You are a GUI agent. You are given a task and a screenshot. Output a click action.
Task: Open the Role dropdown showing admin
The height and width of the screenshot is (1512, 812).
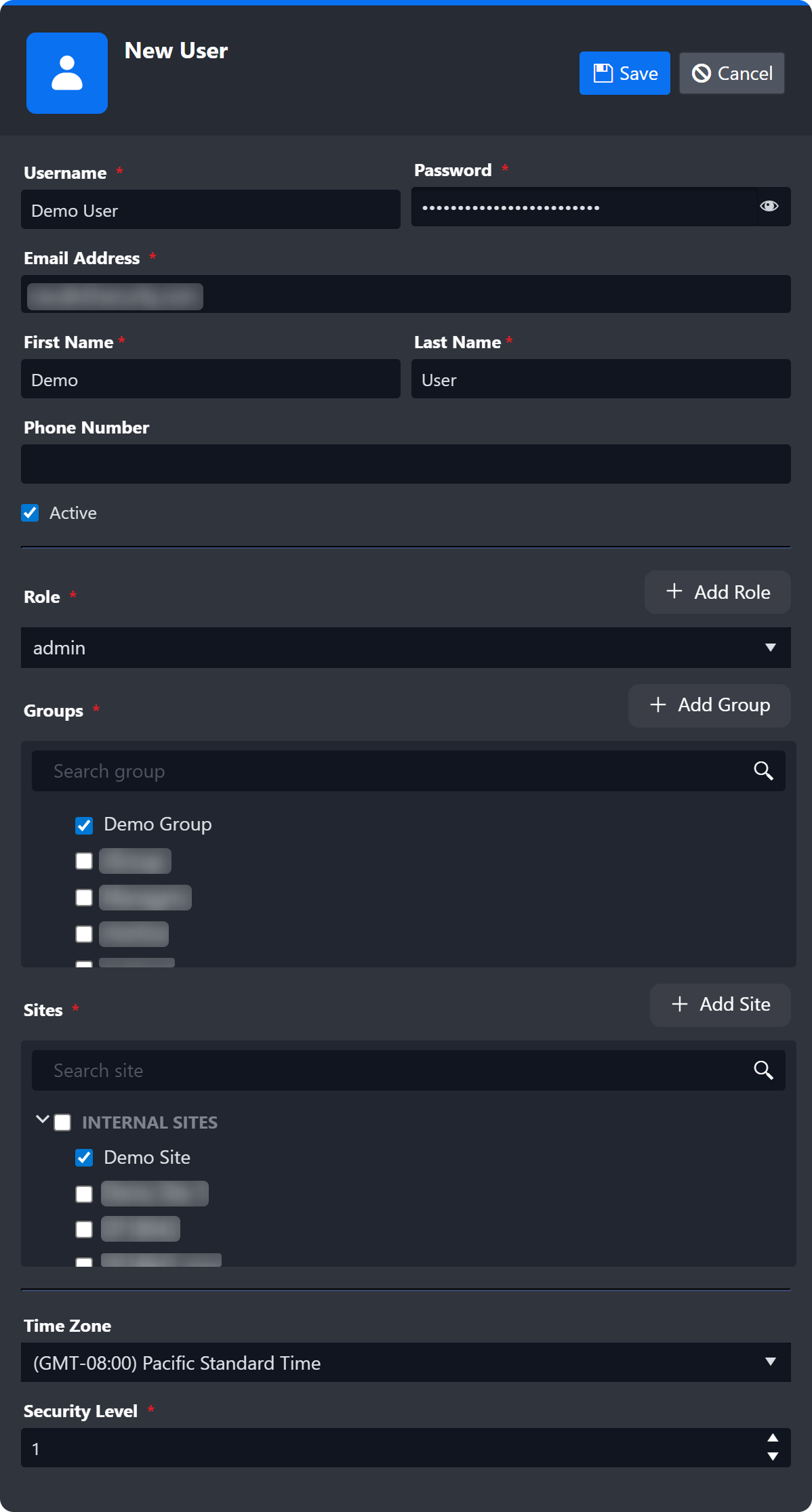(405, 648)
